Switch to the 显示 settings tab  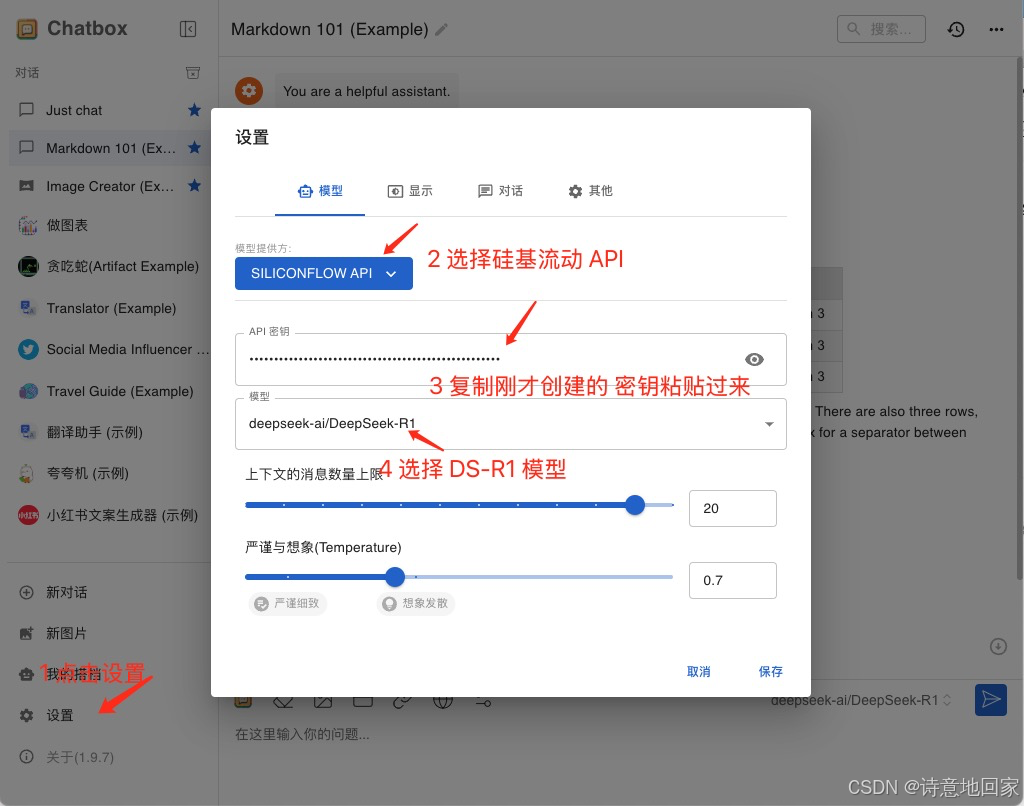(410, 190)
